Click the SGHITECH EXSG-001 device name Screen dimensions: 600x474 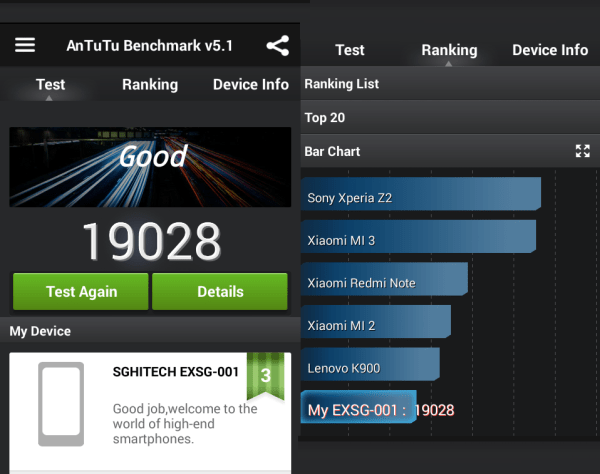coord(176,371)
